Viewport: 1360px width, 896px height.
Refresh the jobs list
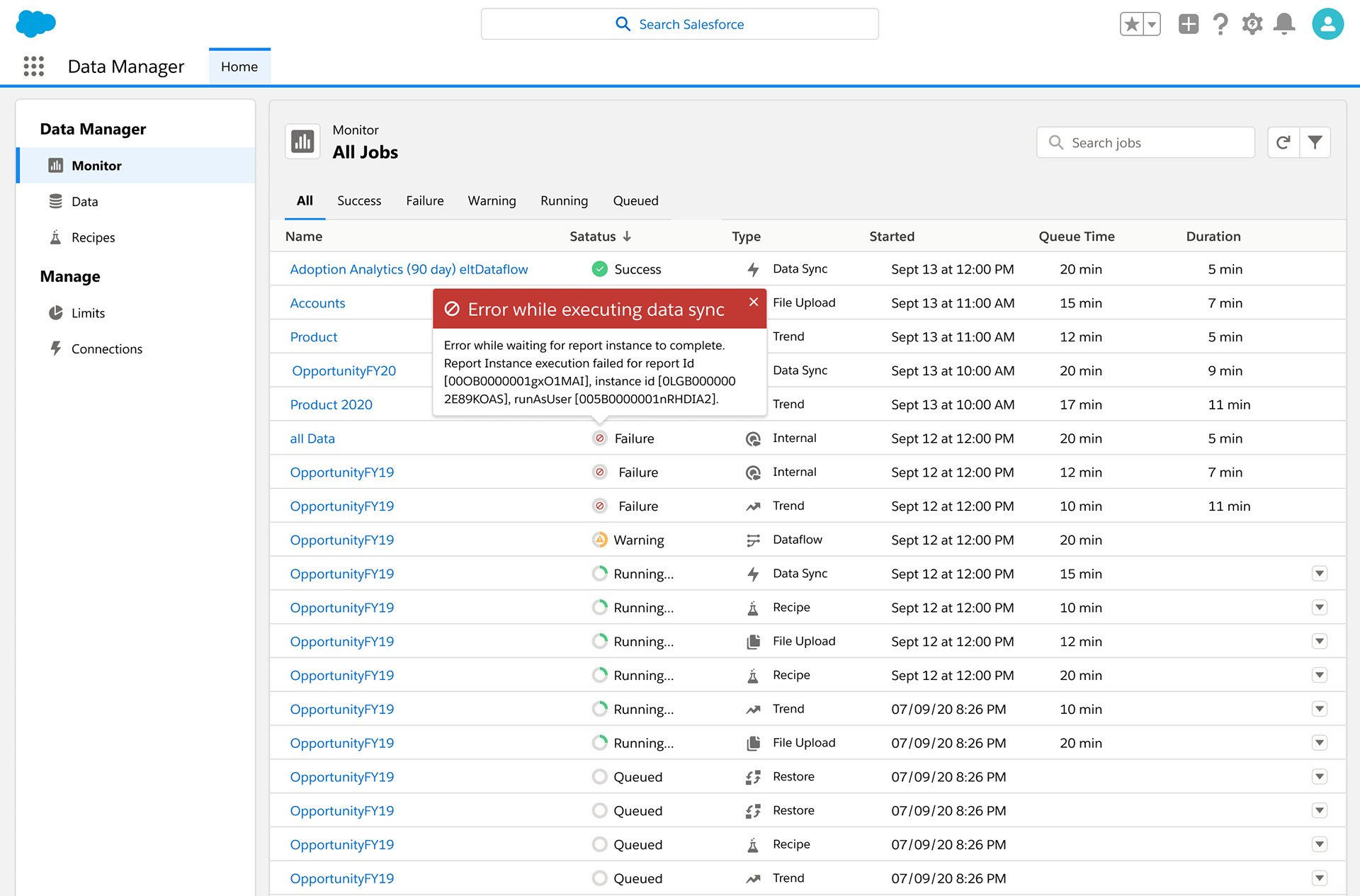[x=1283, y=142]
